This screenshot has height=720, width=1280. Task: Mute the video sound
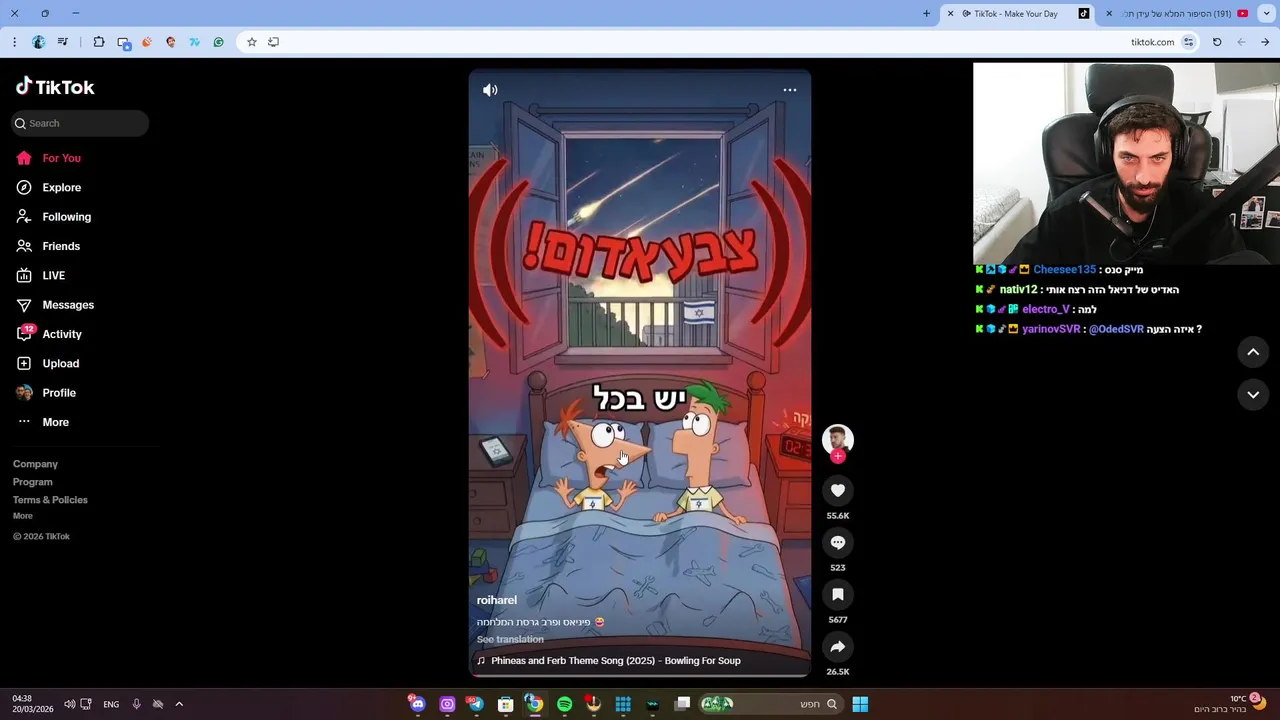coord(490,90)
